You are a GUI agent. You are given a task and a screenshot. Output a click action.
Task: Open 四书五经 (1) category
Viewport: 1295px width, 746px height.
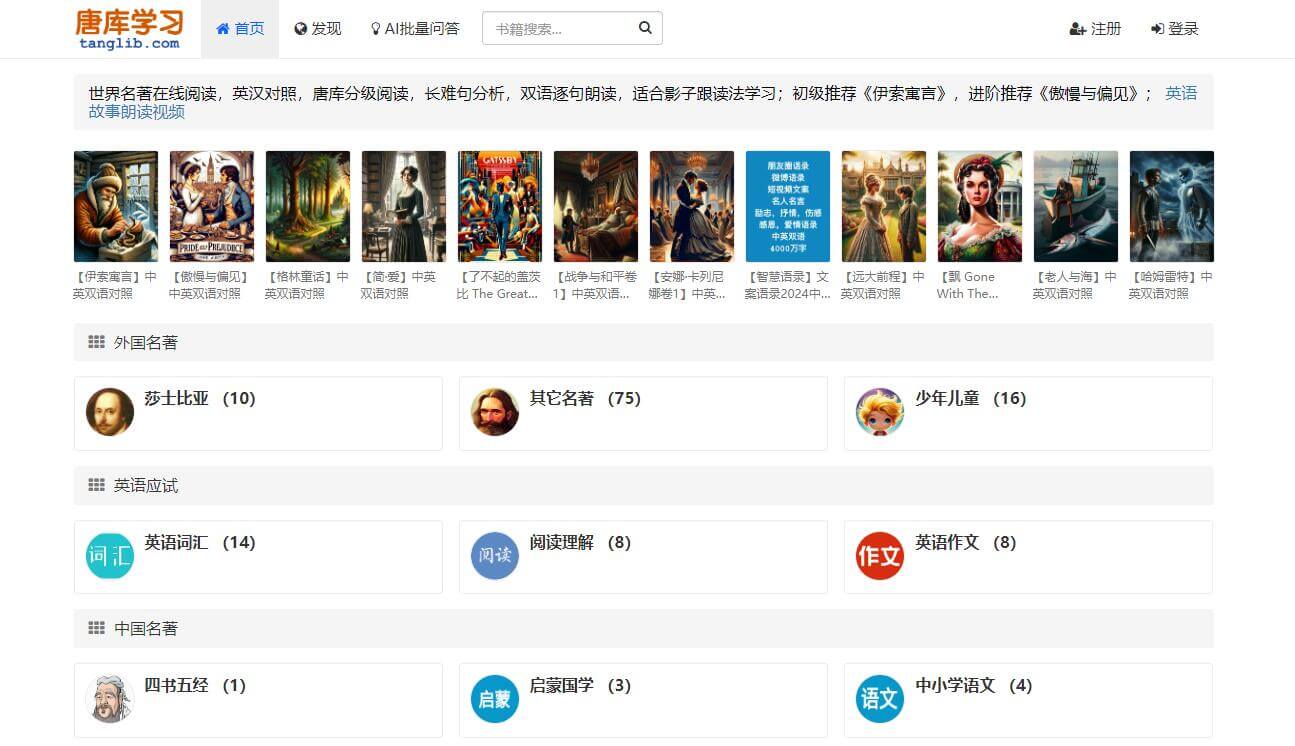click(x=195, y=685)
